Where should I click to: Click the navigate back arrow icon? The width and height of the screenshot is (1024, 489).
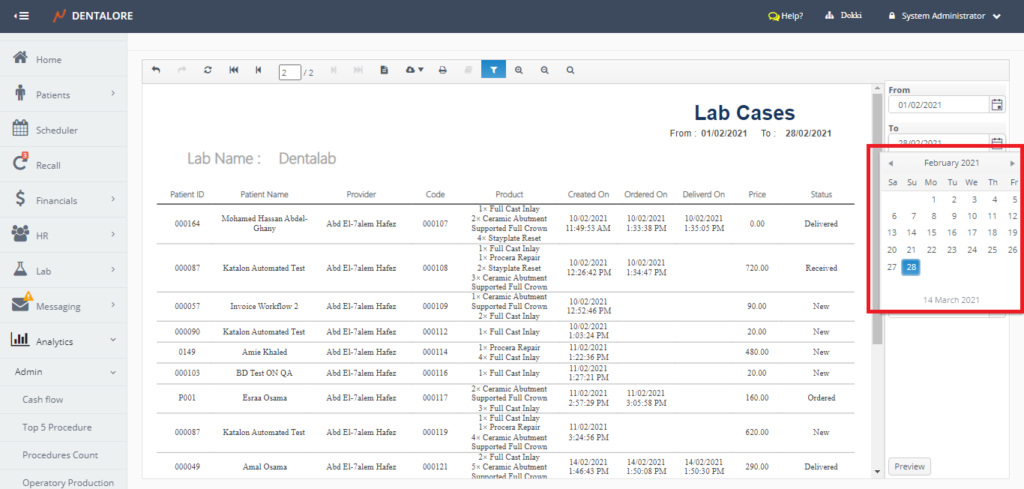[156, 70]
